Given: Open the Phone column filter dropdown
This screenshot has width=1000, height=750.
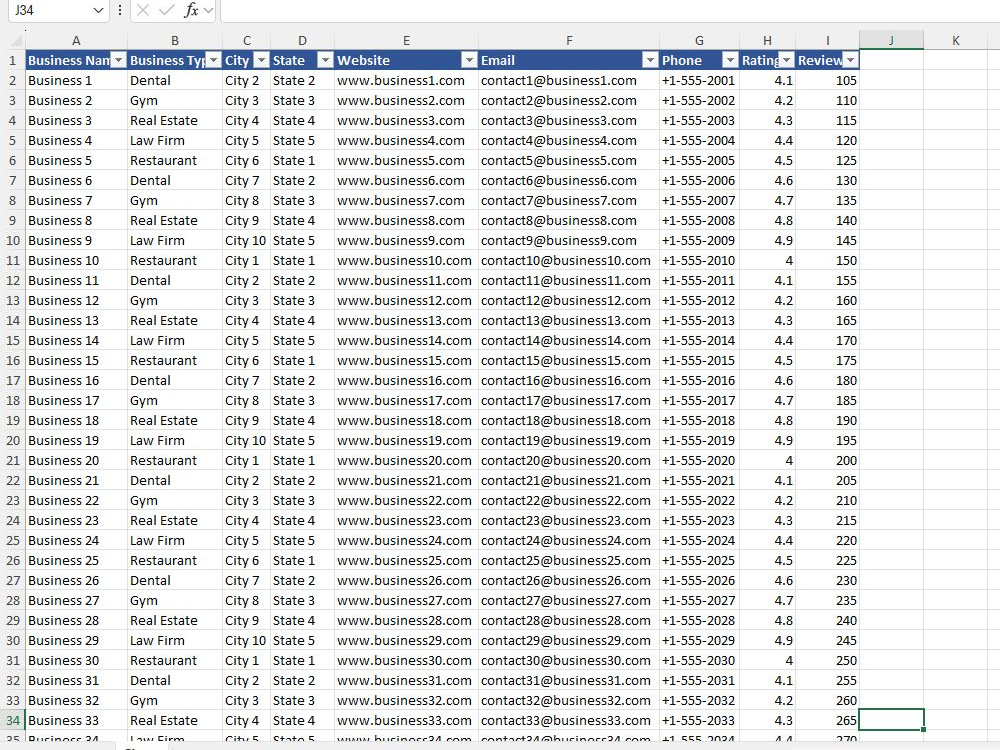Looking at the screenshot, I should (x=730, y=60).
